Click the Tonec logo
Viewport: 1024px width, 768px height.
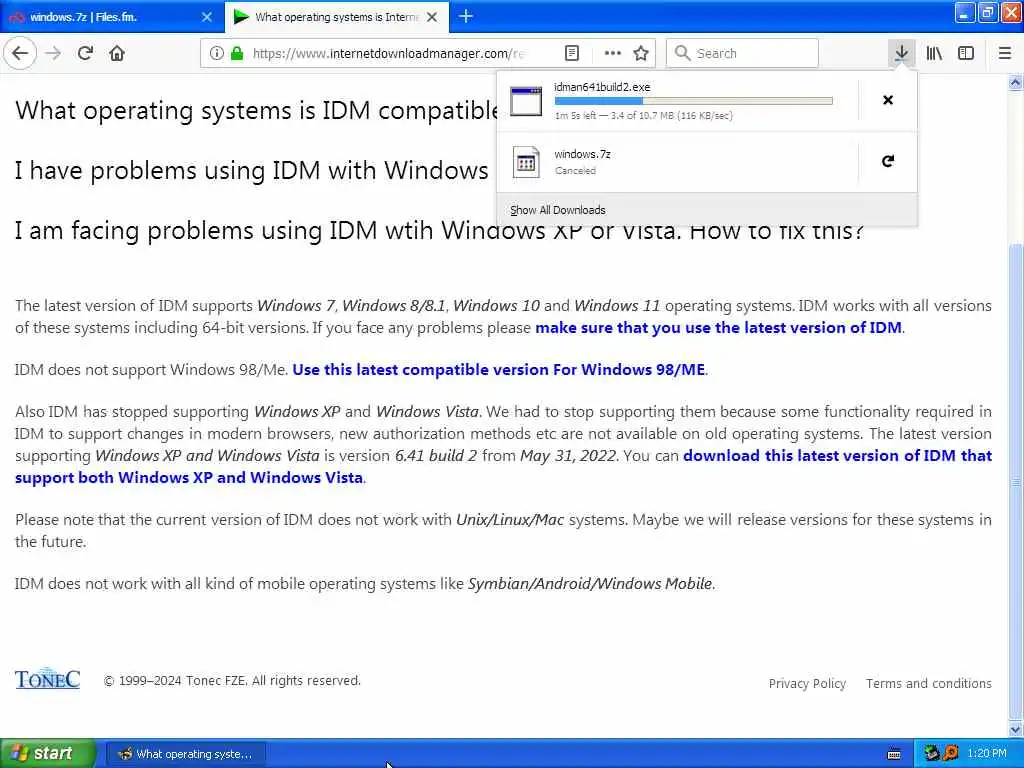pos(48,679)
